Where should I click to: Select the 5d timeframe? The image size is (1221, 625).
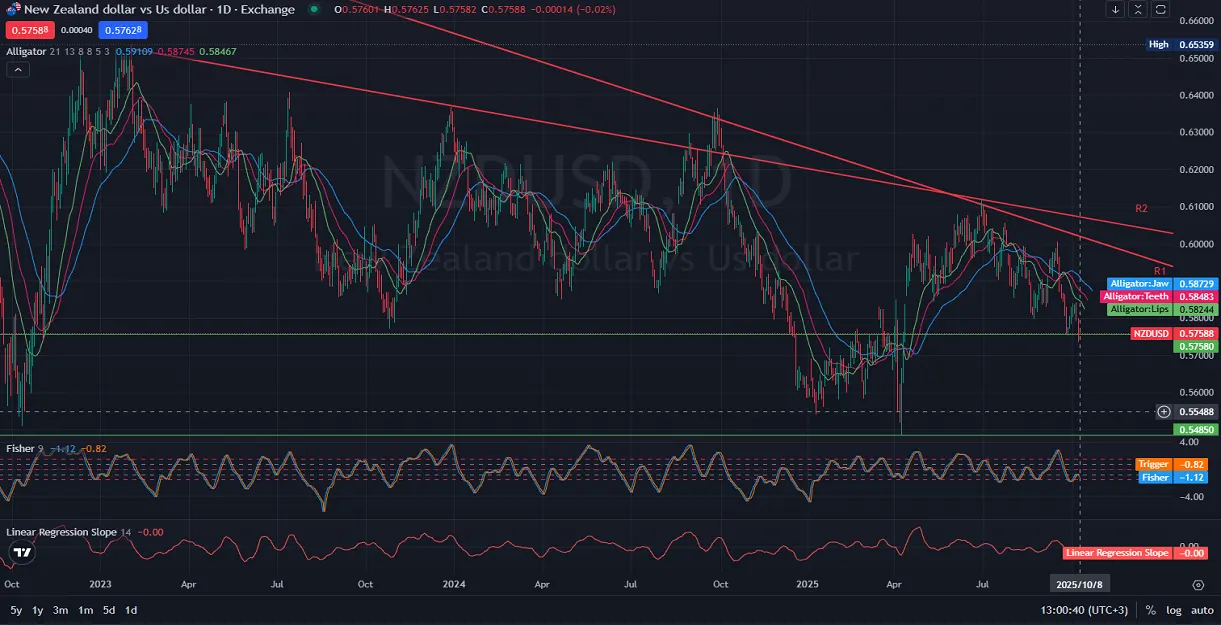[110, 608]
